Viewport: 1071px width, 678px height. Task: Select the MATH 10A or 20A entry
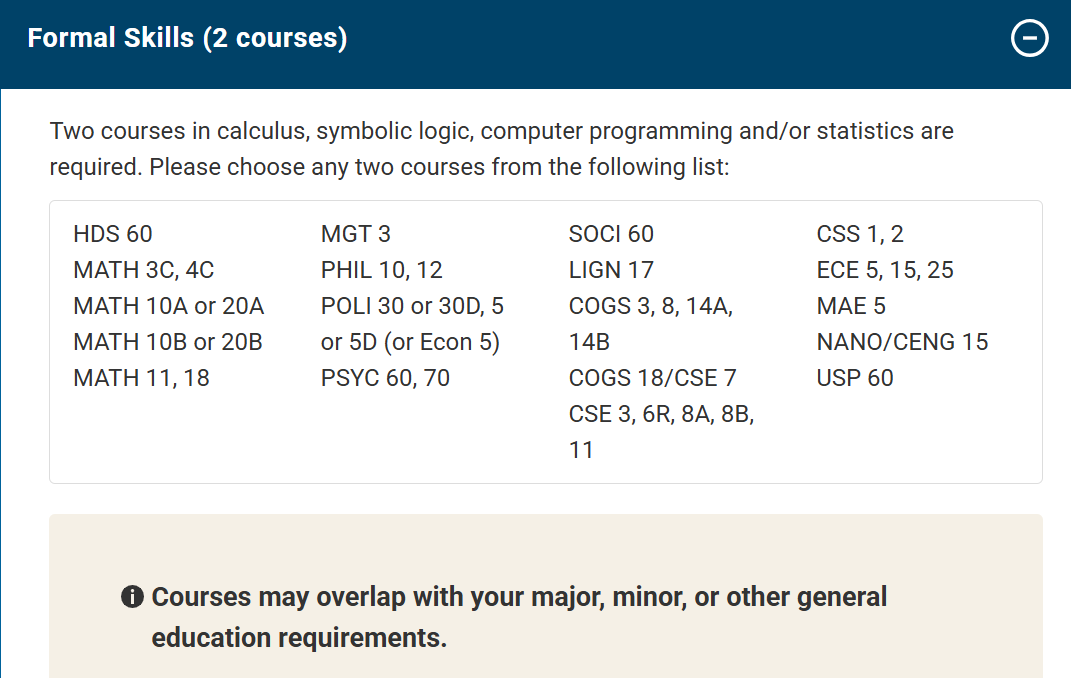[168, 306]
